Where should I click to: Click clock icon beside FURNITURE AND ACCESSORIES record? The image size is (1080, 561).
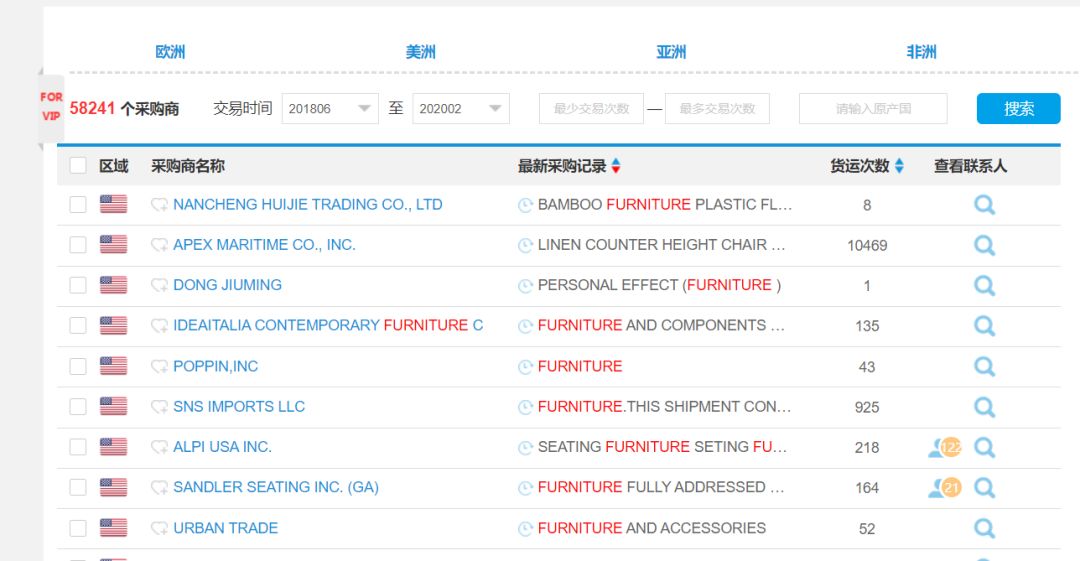pyautogui.click(x=526, y=529)
